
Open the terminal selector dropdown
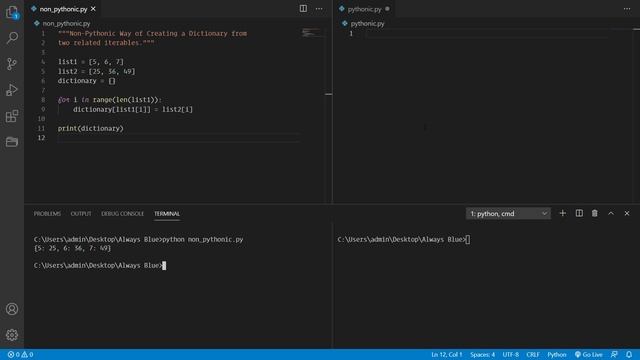tap(508, 213)
